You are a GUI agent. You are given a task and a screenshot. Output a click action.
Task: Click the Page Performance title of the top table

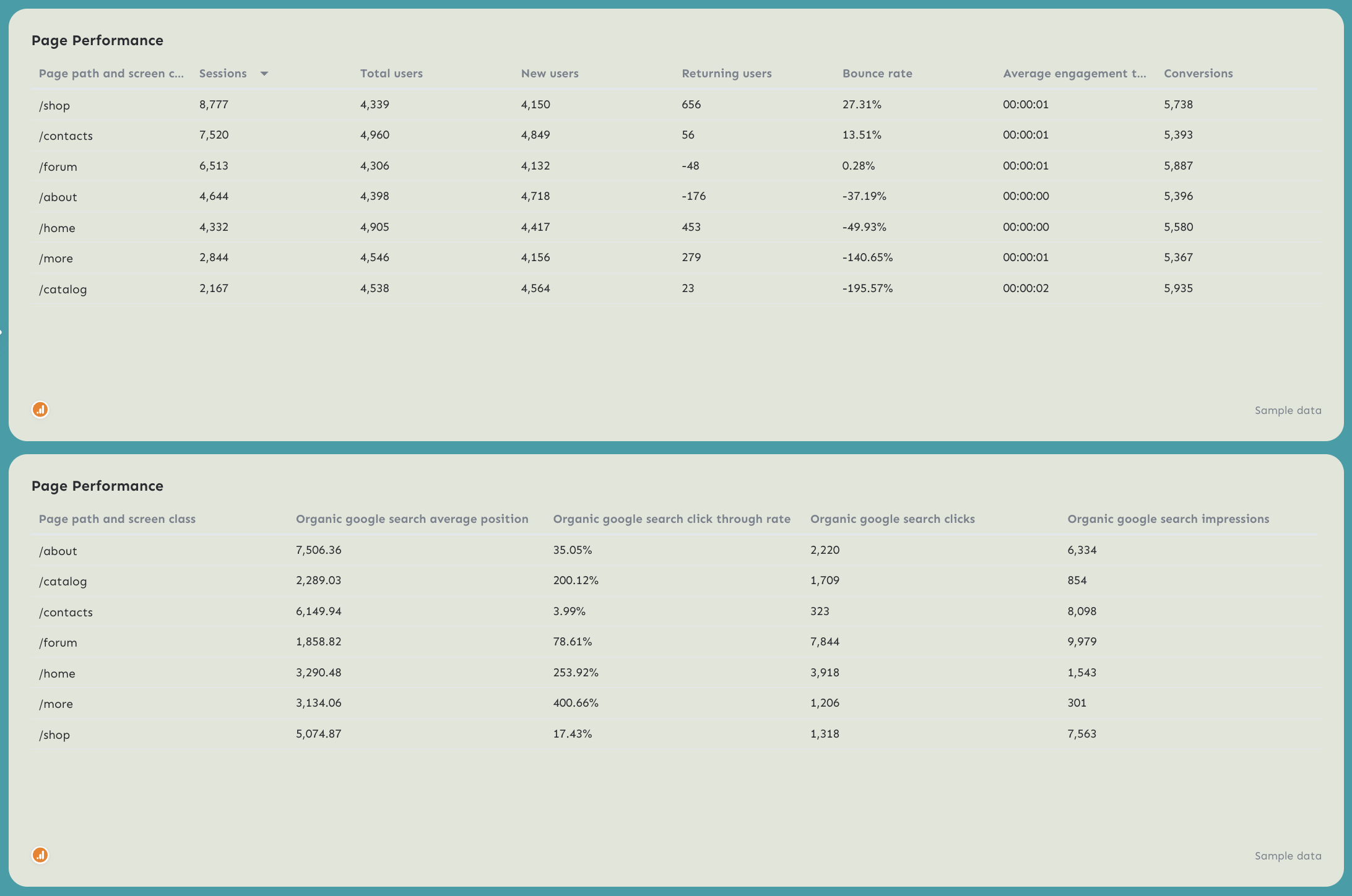[x=98, y=40]
